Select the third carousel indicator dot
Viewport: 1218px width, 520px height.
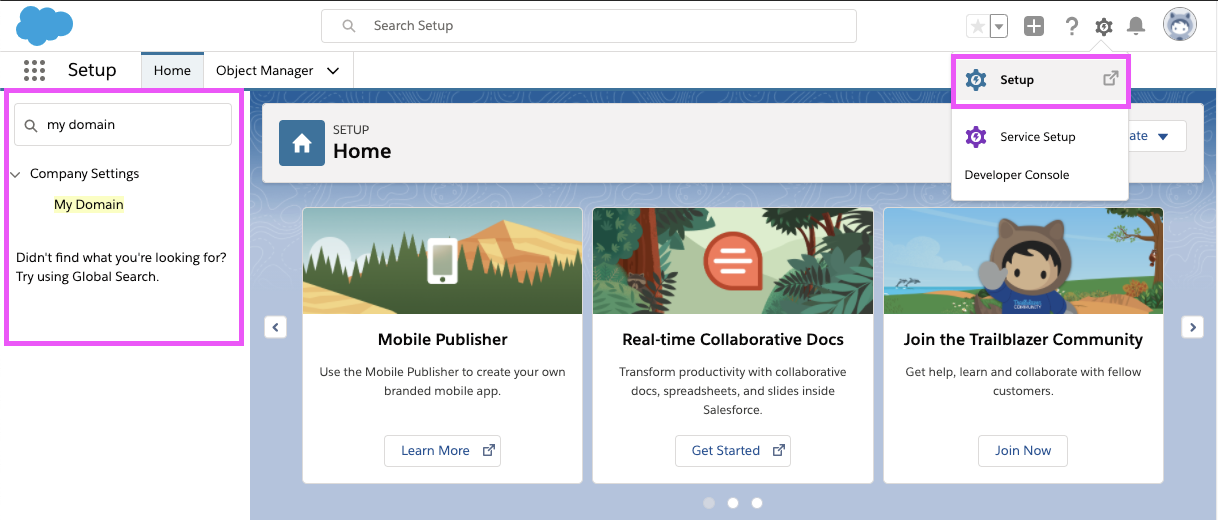tap(757, 503)
